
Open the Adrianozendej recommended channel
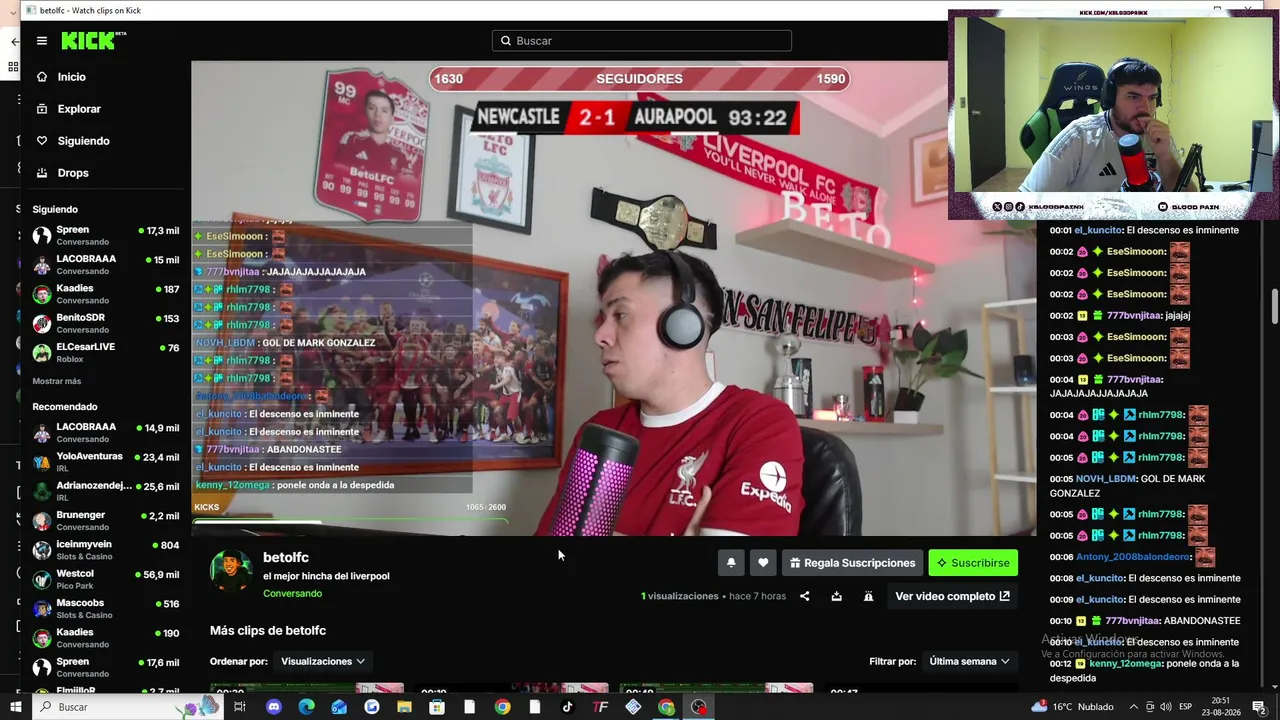(x=106, y=491)
